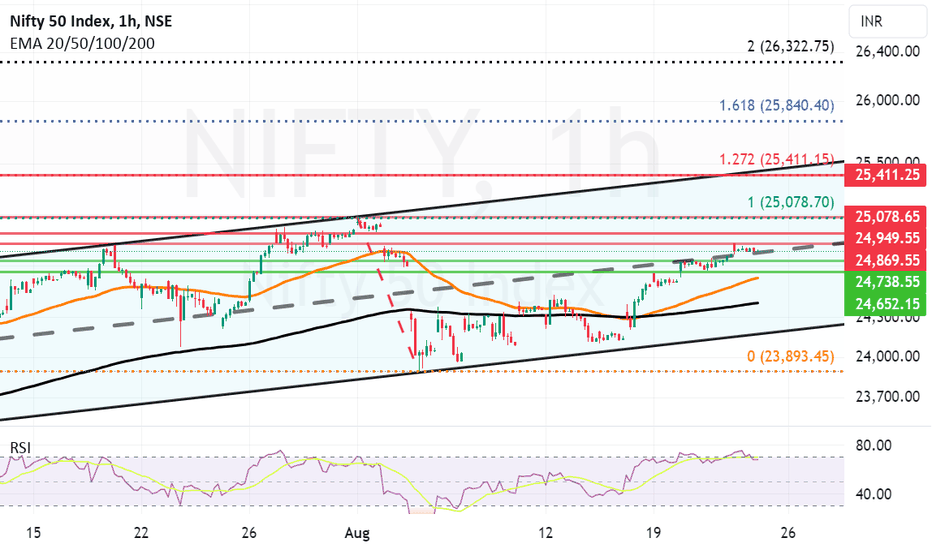Select the 24,652.15 green price tag

887,304
